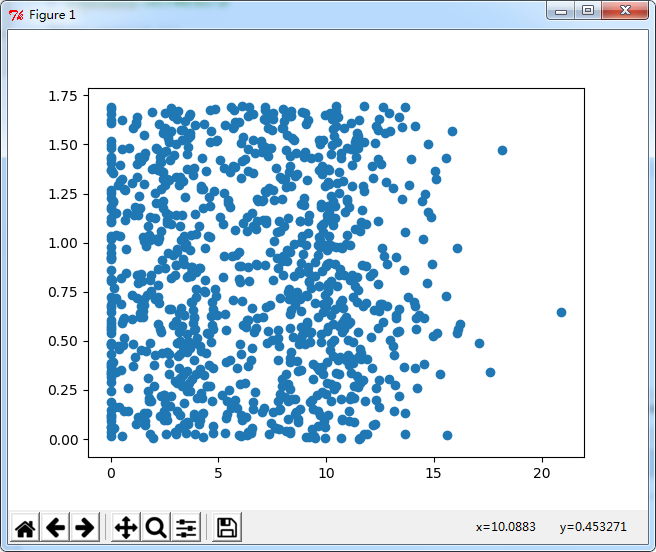The width and height of the screenshot is (656, 552).
Task: Select the Zoom to rectangle magnifier tool
Action: [156, 527]
